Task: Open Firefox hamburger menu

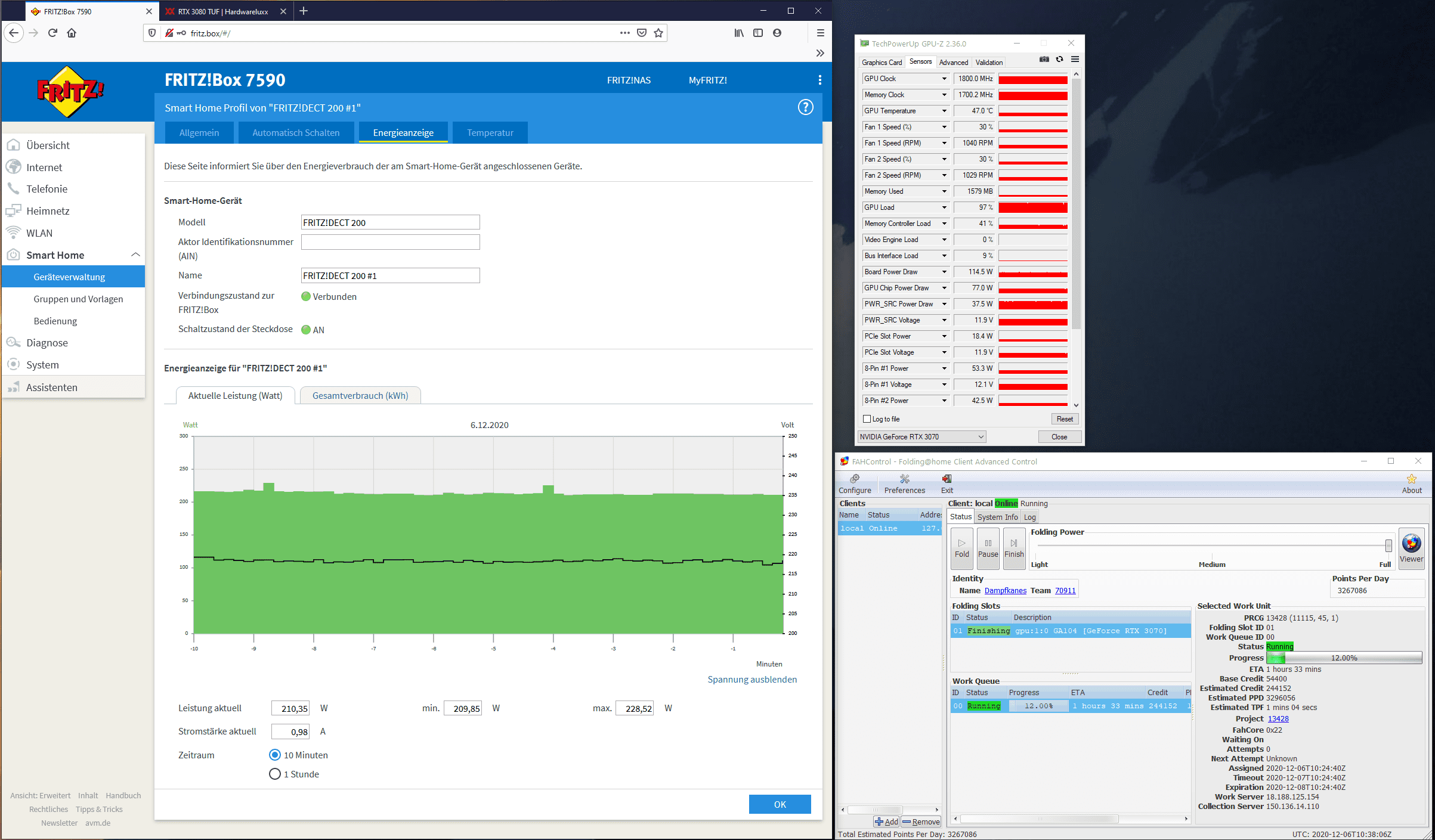Action: tap(821, 33)
